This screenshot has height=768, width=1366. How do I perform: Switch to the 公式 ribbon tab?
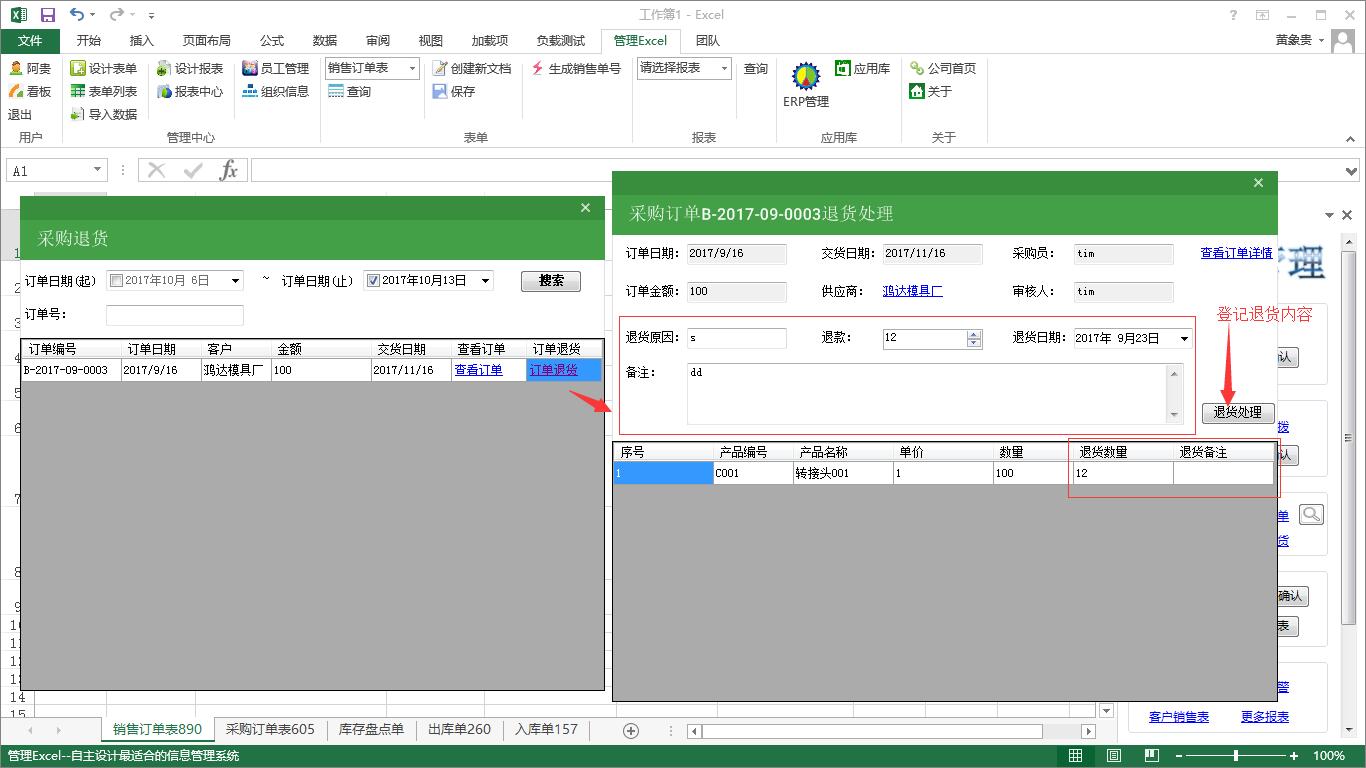click(272, 41)
